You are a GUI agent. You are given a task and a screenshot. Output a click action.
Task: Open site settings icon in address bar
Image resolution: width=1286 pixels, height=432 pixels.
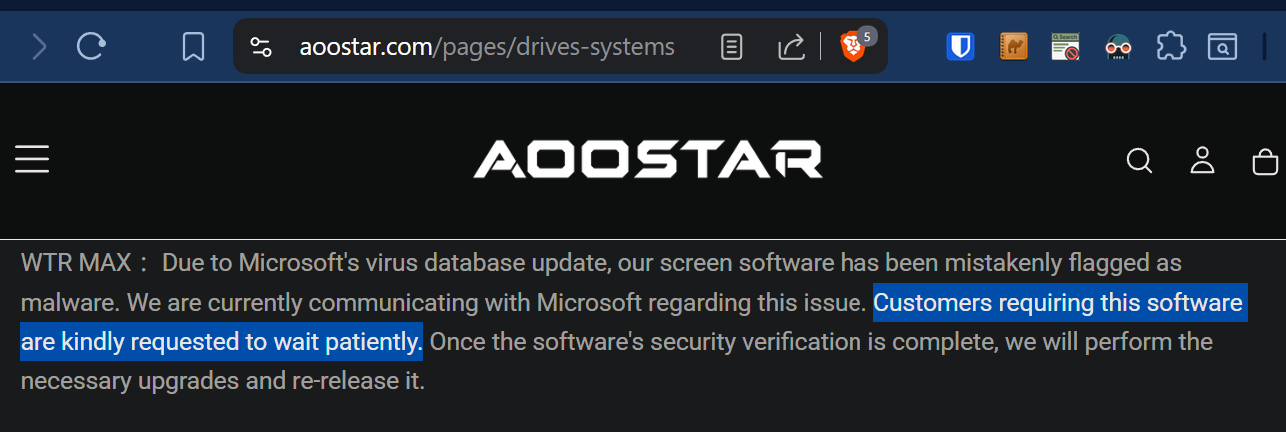coord(261,47)
